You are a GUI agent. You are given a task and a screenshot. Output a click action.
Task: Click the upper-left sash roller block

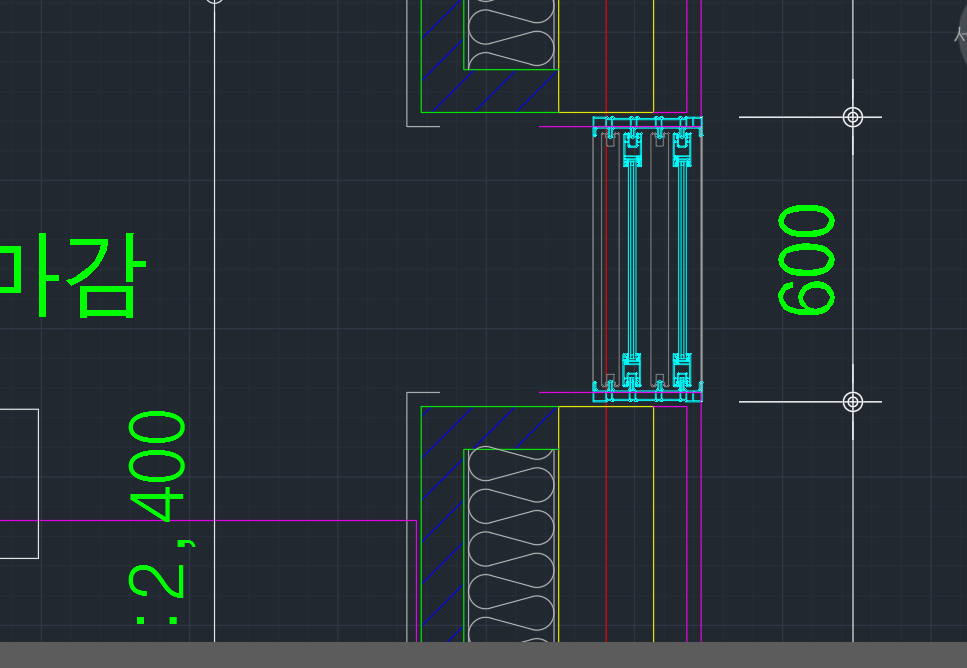pos(632,151)
